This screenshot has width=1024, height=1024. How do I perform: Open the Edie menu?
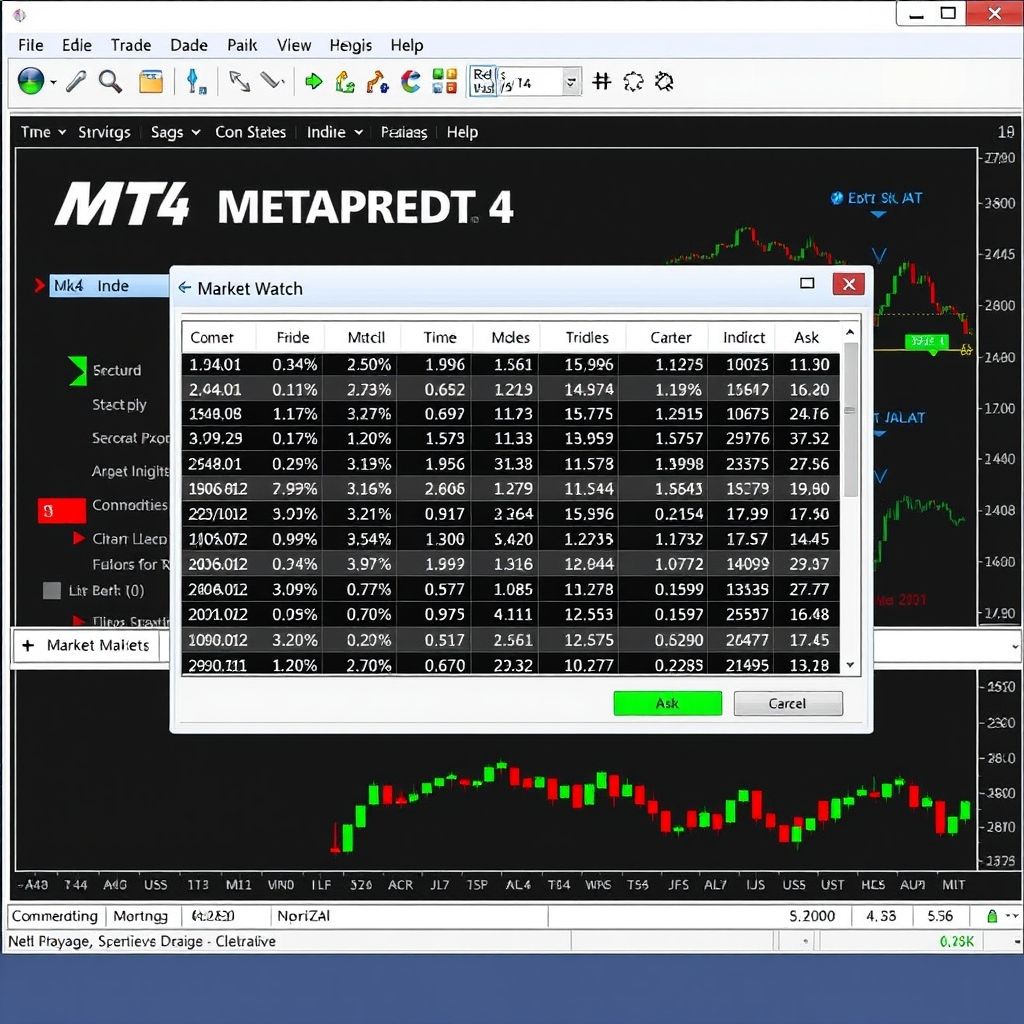(76, 45)
